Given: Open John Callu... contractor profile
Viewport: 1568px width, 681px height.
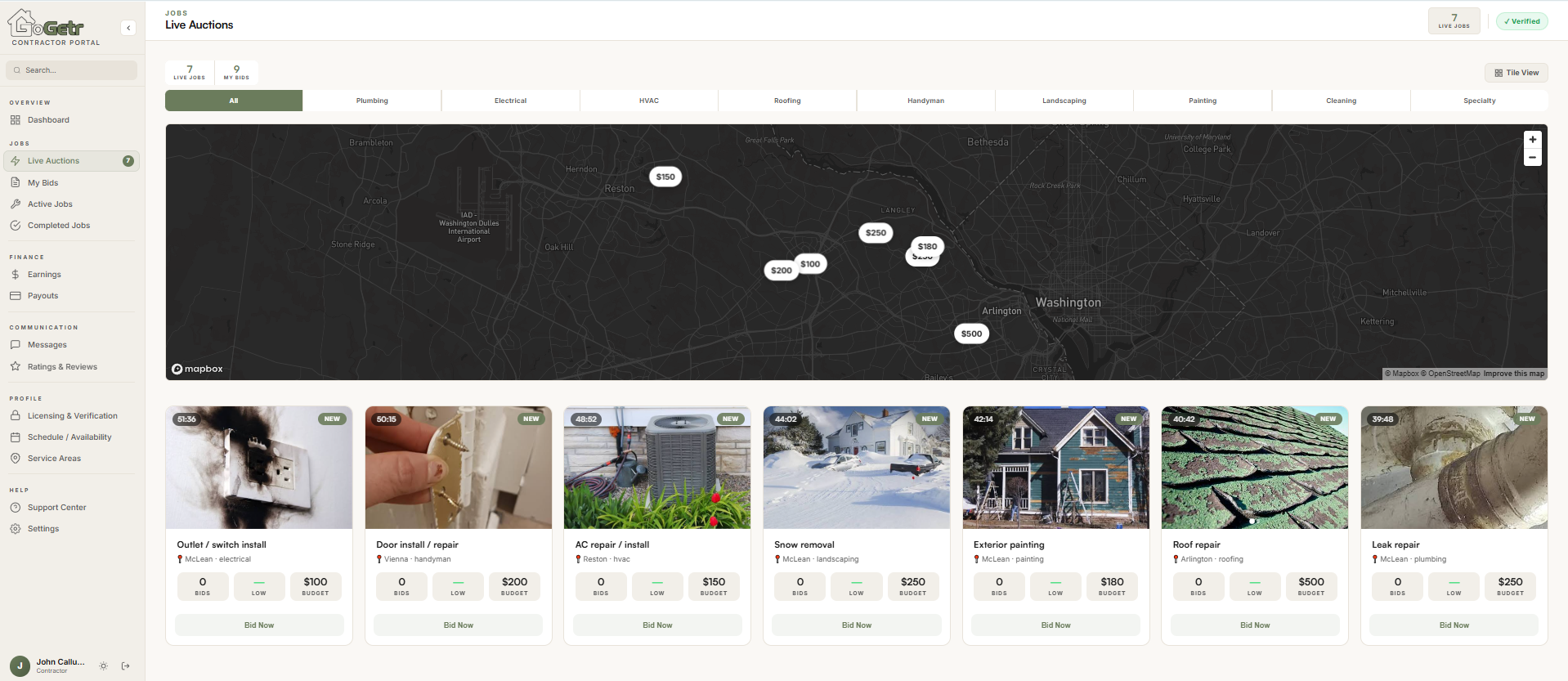Looking at the screenshot, I should pyautogui.click(x=47, y=666).
